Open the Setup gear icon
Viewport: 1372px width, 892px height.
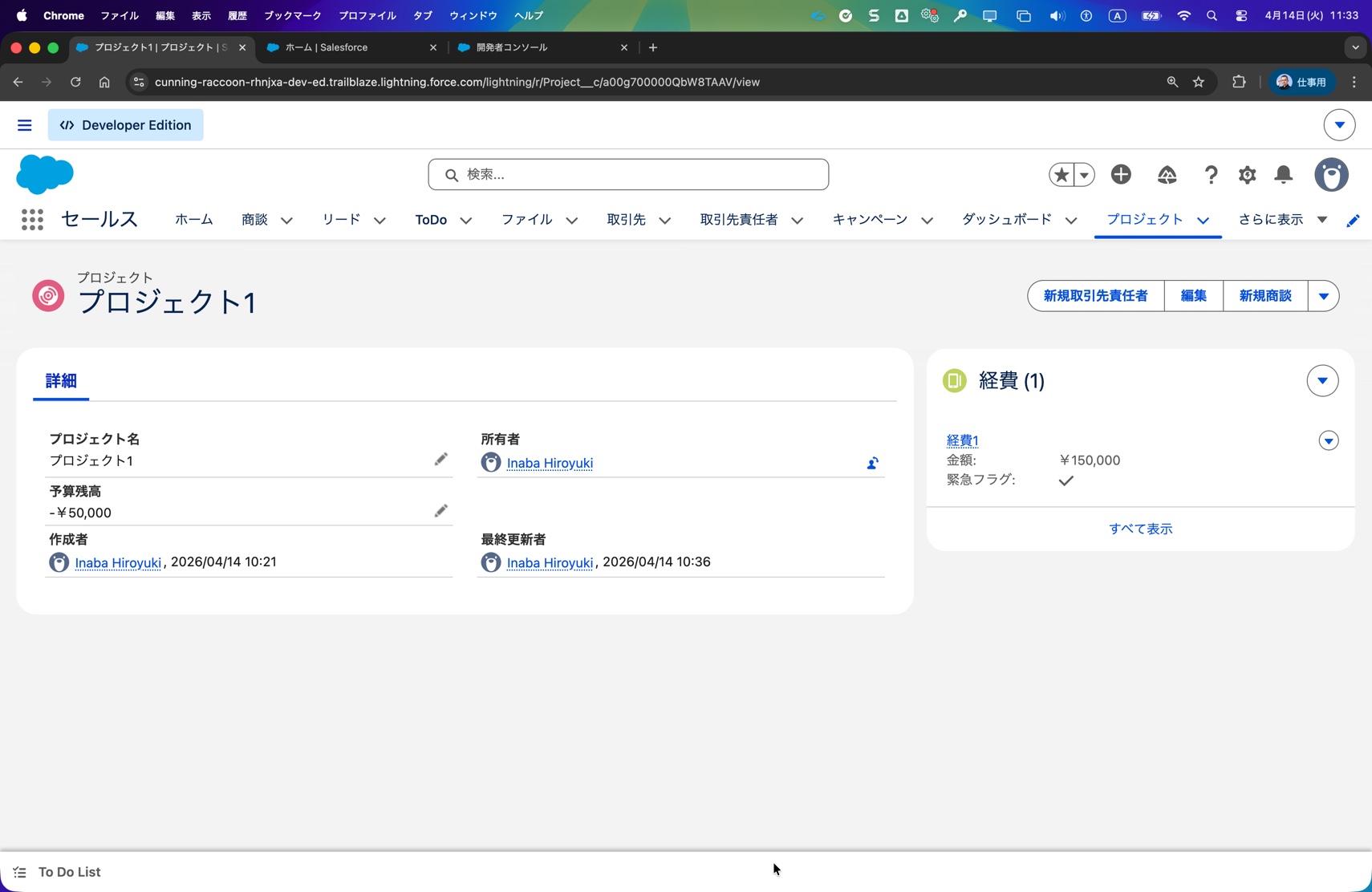[1247, 175]
